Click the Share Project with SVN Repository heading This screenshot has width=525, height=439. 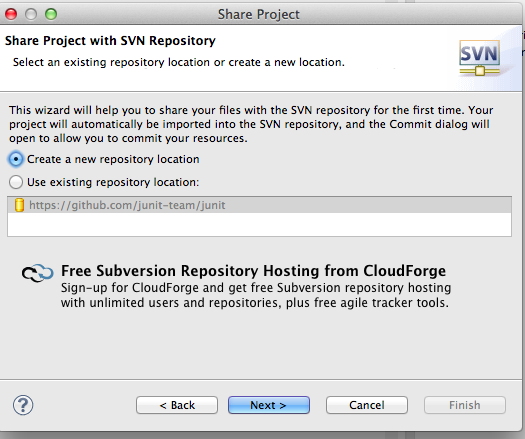point(110,41)
